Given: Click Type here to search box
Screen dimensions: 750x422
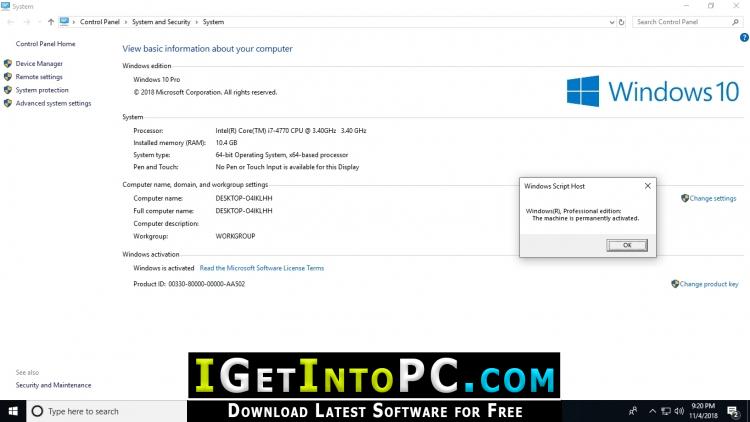Looking at the screenshot, I should coord(106,411).
